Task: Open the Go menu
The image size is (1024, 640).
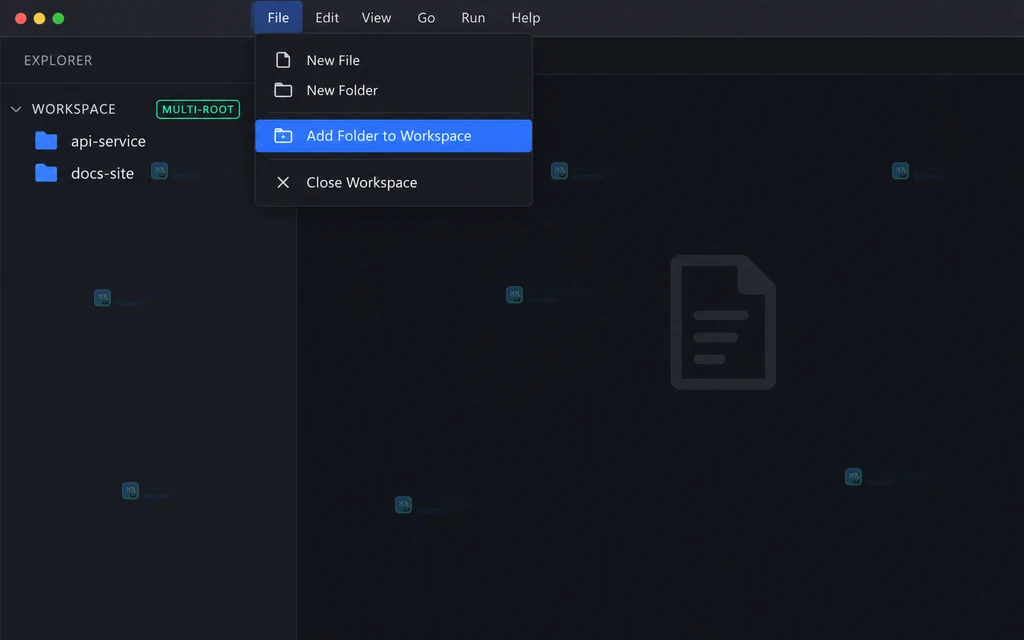Action: [426, 18]
